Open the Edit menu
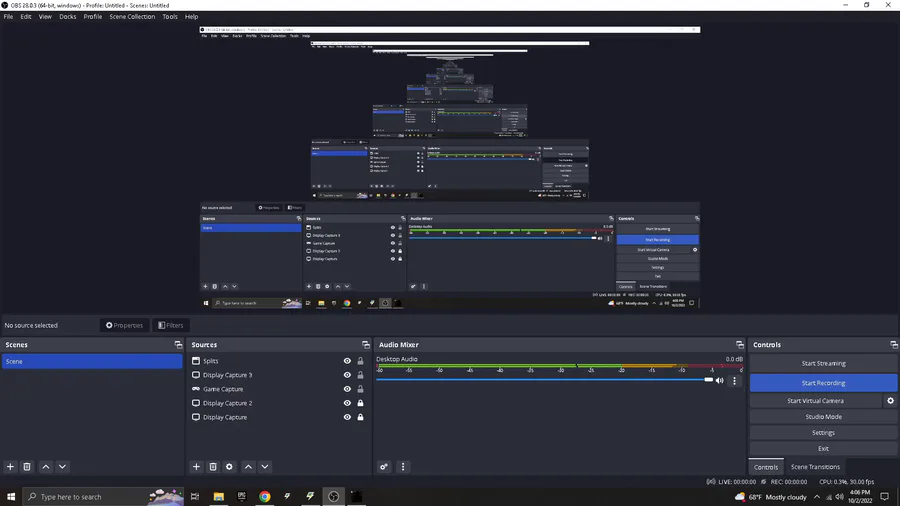Screen dimensions: 900x506 tap(26, 17)
